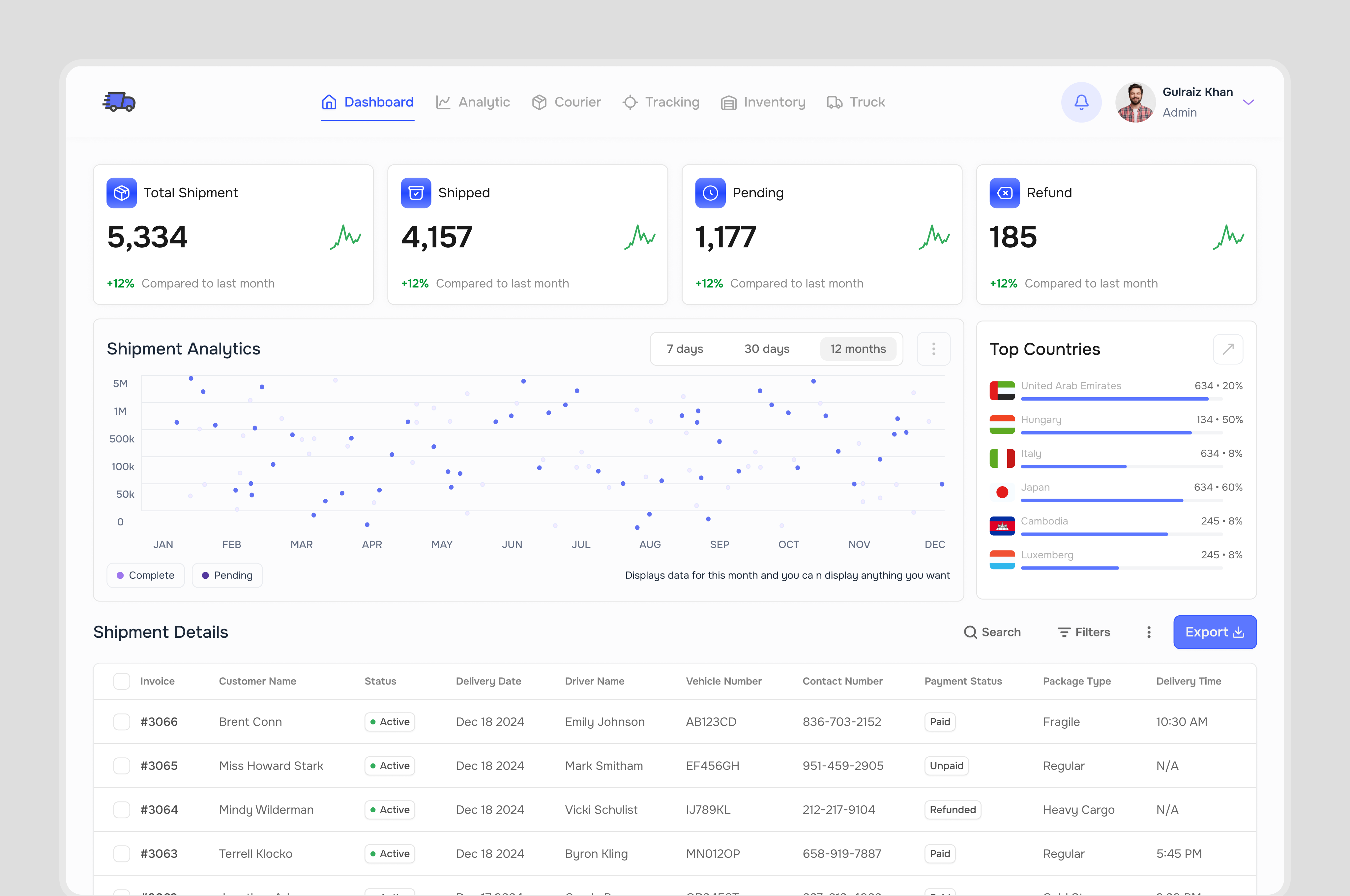Click Gulraiz Khan profile avatar
This screenshot has height=896, width=1350.
click(x=1135, y=102)
